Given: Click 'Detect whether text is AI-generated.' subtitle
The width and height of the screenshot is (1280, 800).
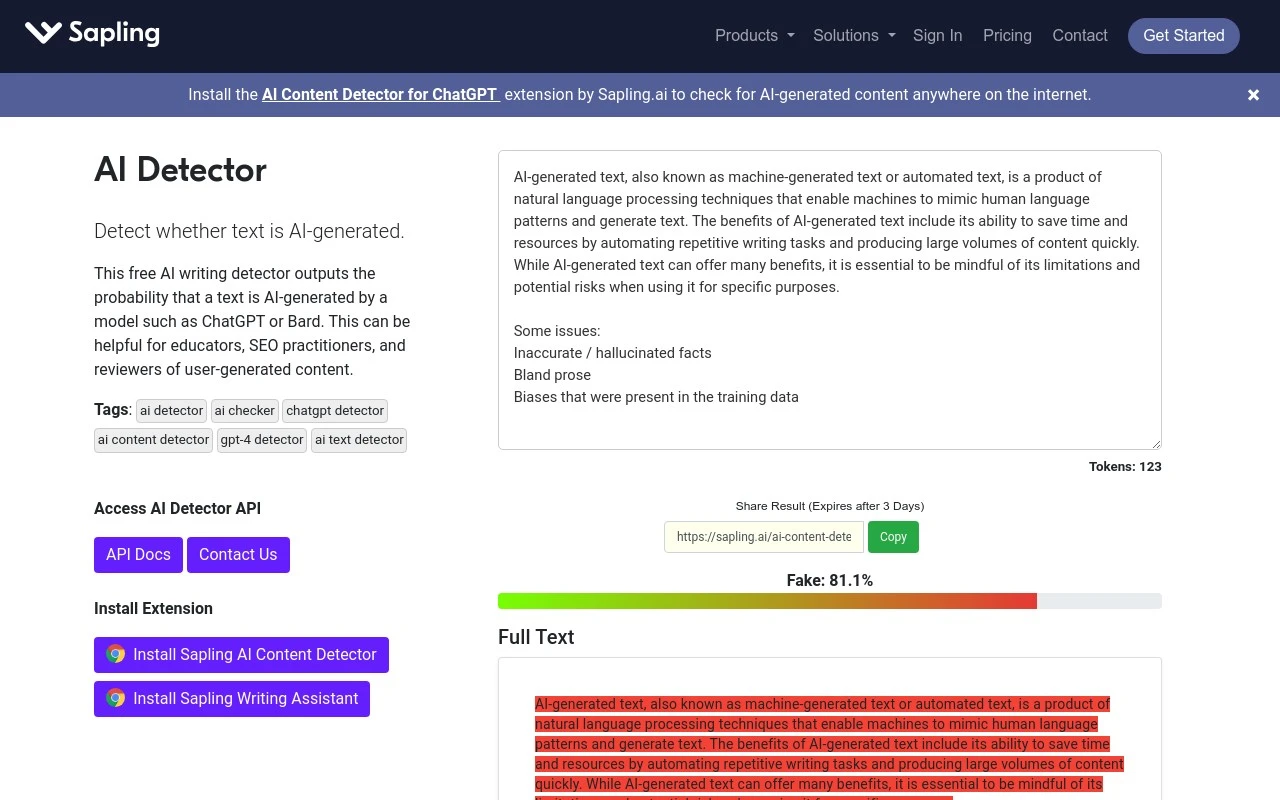Looking at the screenshot, I should [x=249, y=231].
